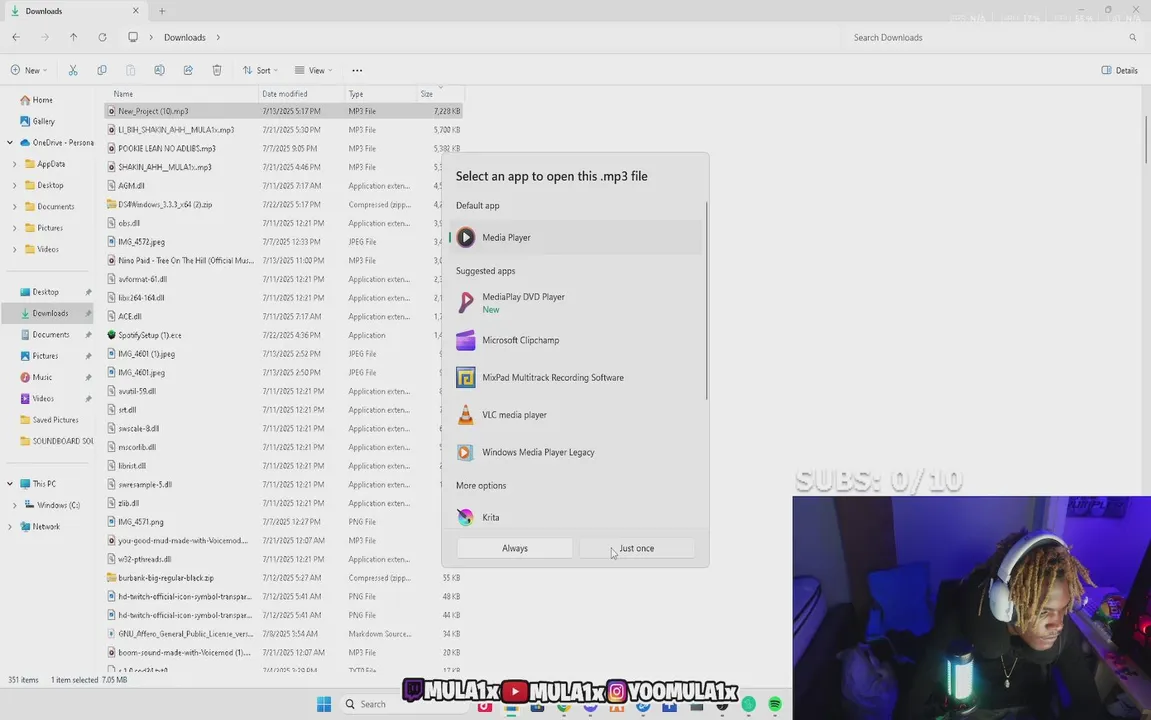Click the Rename icon in toolbar
Screen dimensions: 1151x720
[159, 70]
